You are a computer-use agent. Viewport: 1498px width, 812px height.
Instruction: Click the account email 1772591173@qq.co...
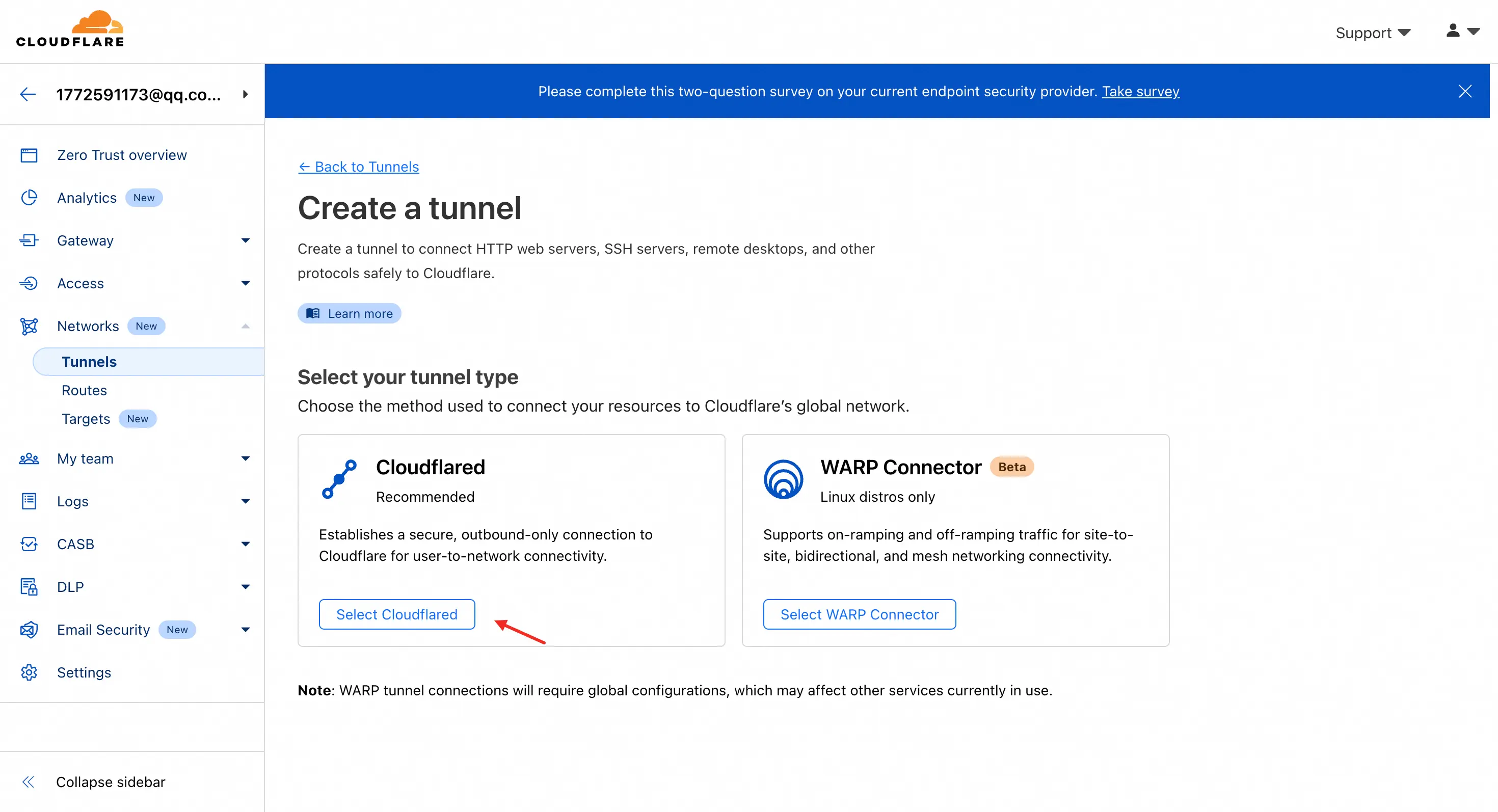tap(139, 94)
